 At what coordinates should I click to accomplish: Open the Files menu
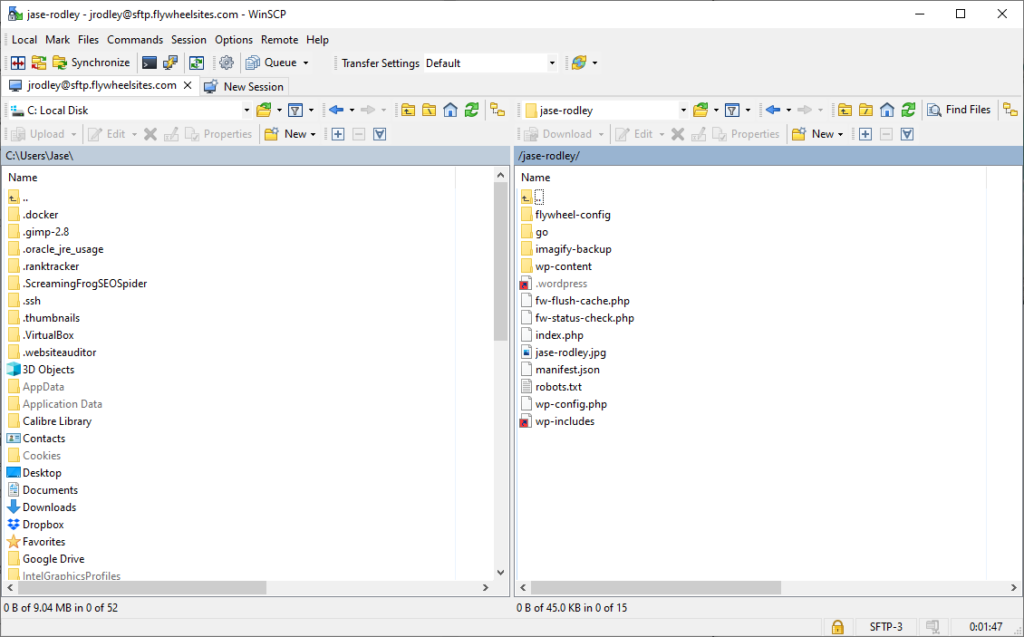click(x=88, y=40)
